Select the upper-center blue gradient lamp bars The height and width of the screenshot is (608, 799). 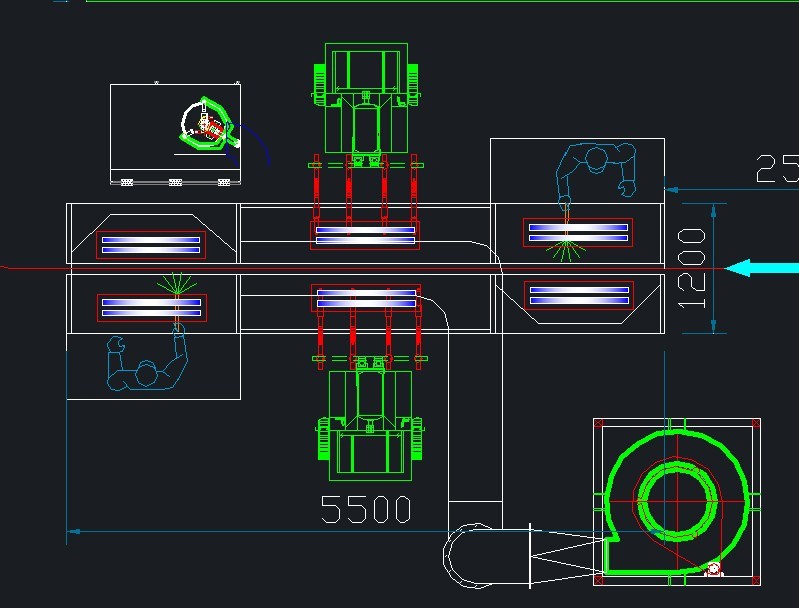(x=365, y=235)
